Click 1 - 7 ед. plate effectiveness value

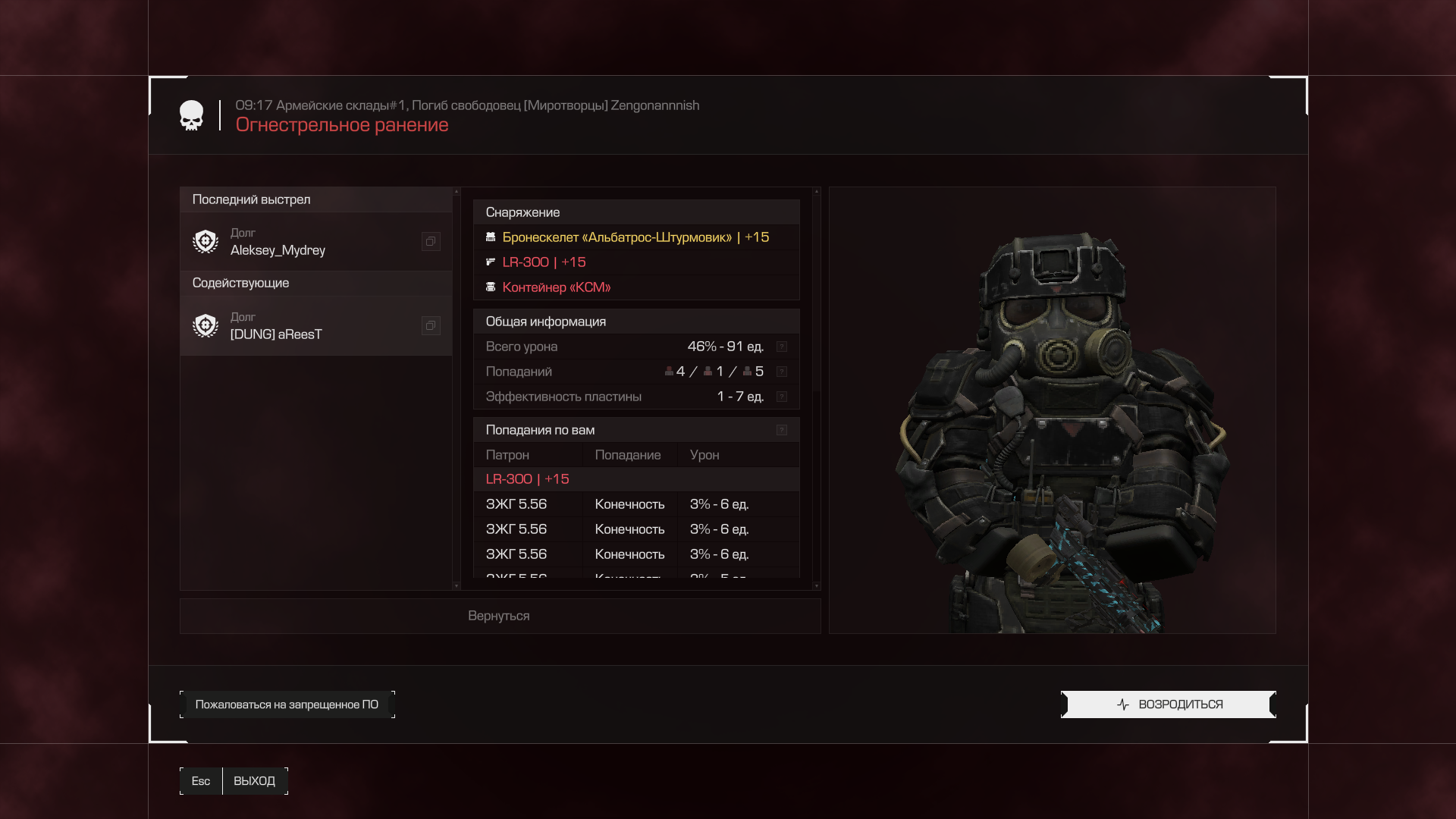740,397
